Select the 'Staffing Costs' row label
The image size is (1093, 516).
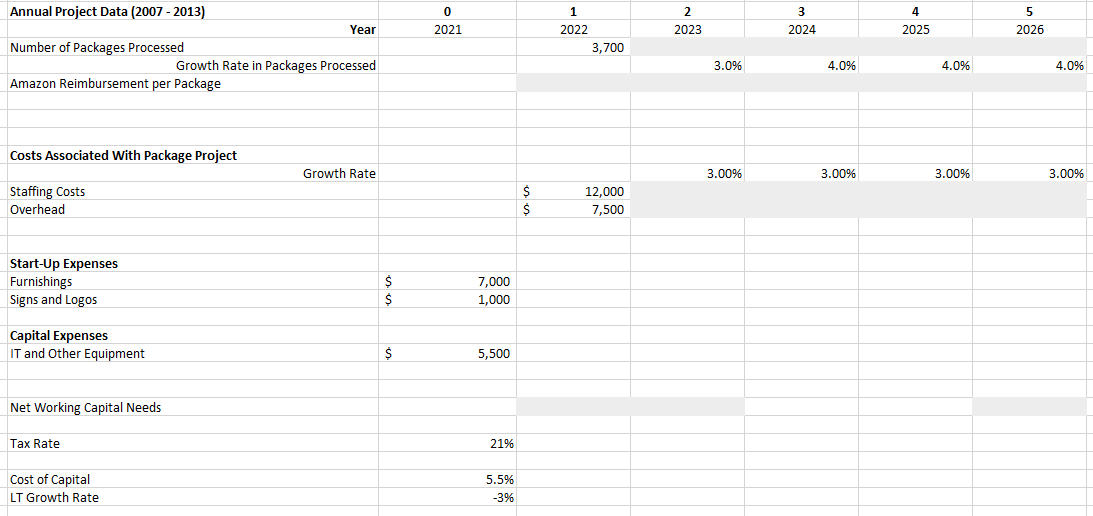[48, 191]
